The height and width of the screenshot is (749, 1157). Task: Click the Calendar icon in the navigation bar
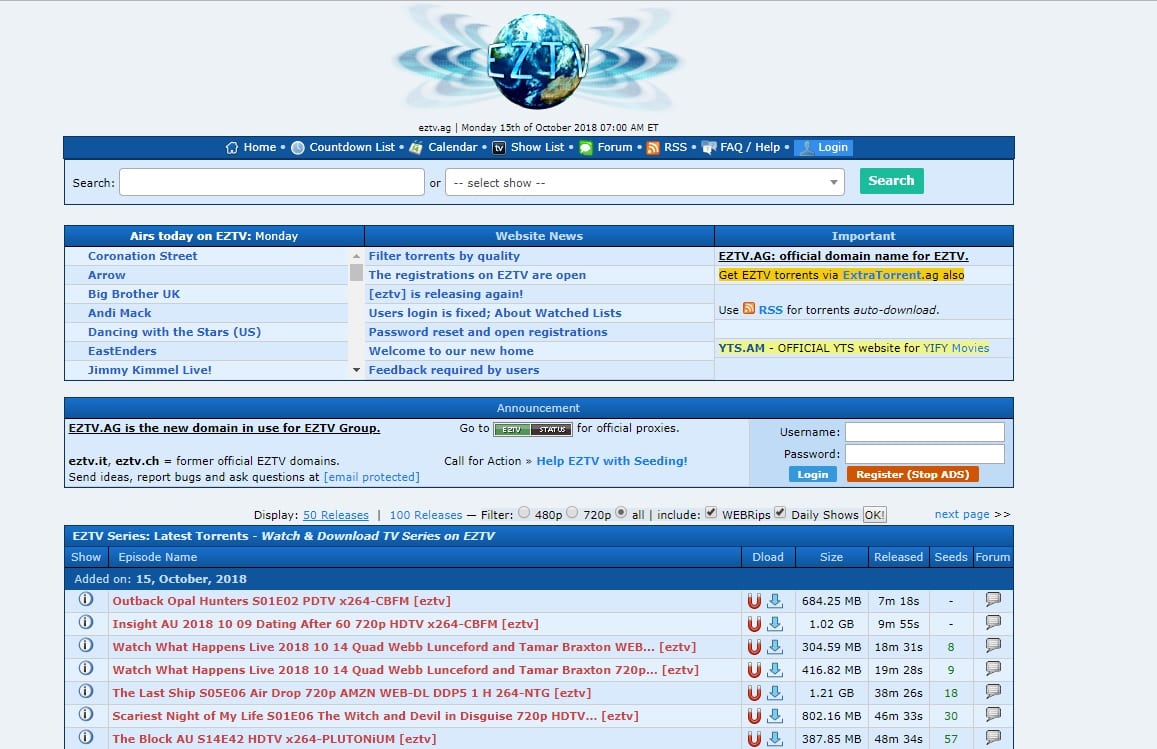(415, 147)
